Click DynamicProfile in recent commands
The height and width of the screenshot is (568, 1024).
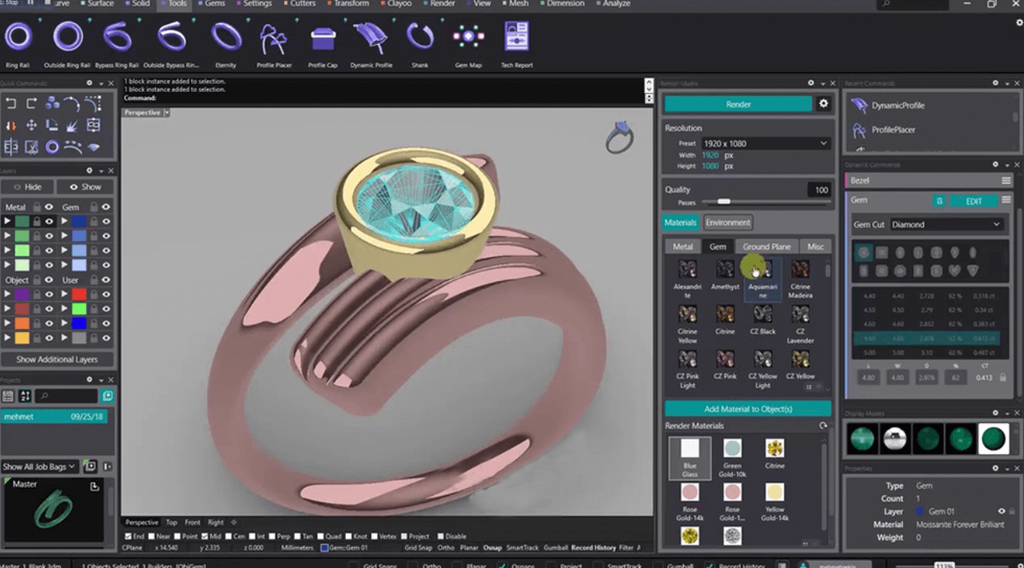(898, 105)
